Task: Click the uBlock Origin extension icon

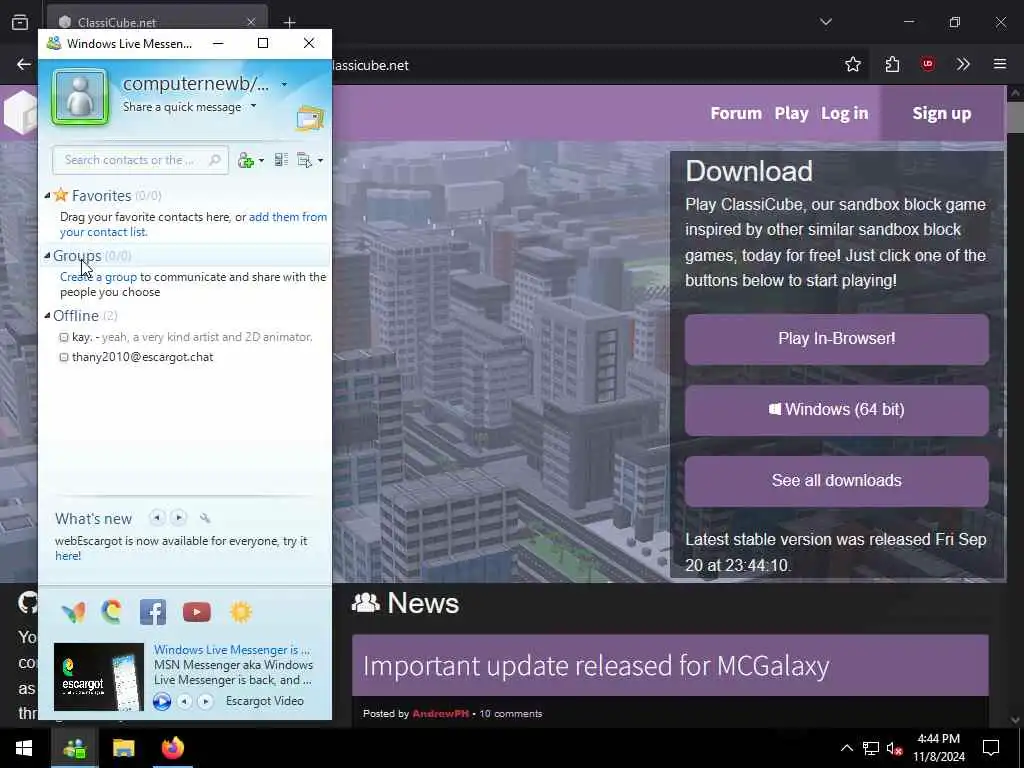Action: 927,64
